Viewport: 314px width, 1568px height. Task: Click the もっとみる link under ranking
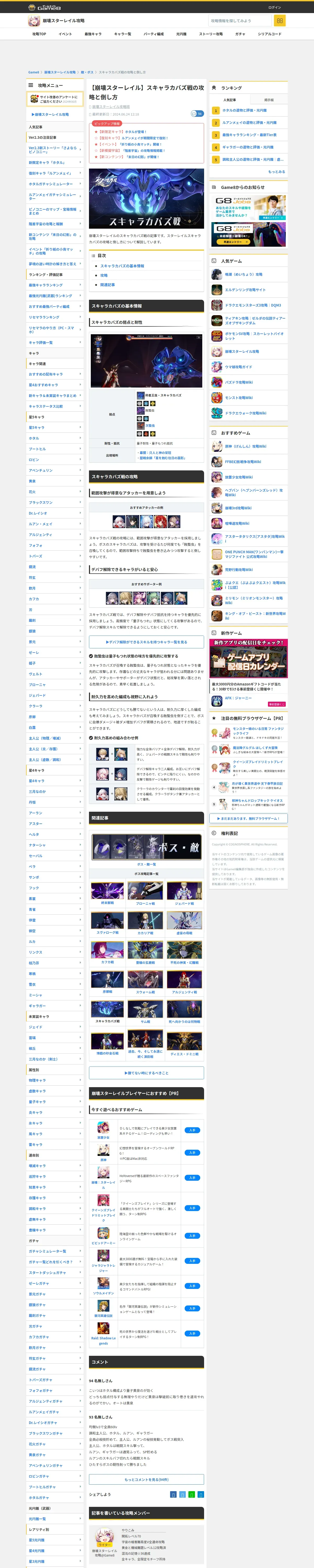point(276,172)
